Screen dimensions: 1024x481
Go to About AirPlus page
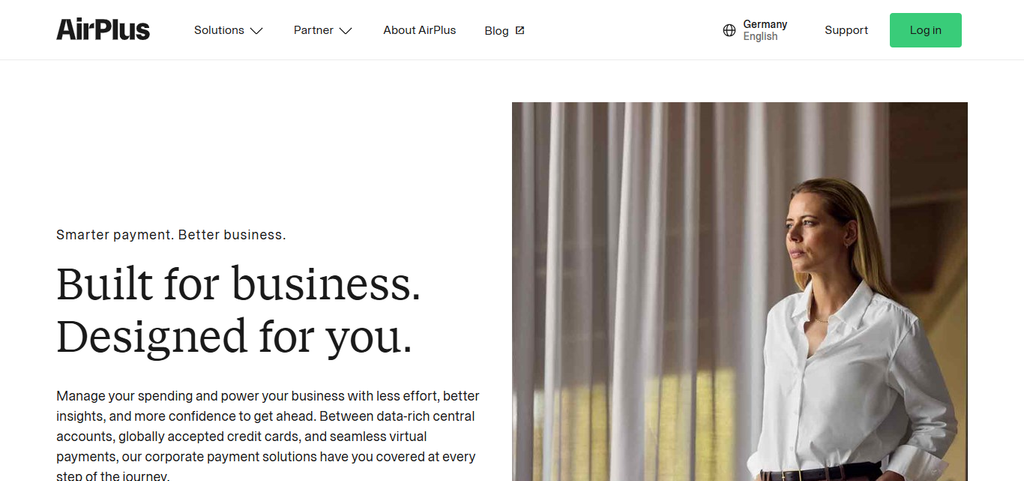click(419, 30)
